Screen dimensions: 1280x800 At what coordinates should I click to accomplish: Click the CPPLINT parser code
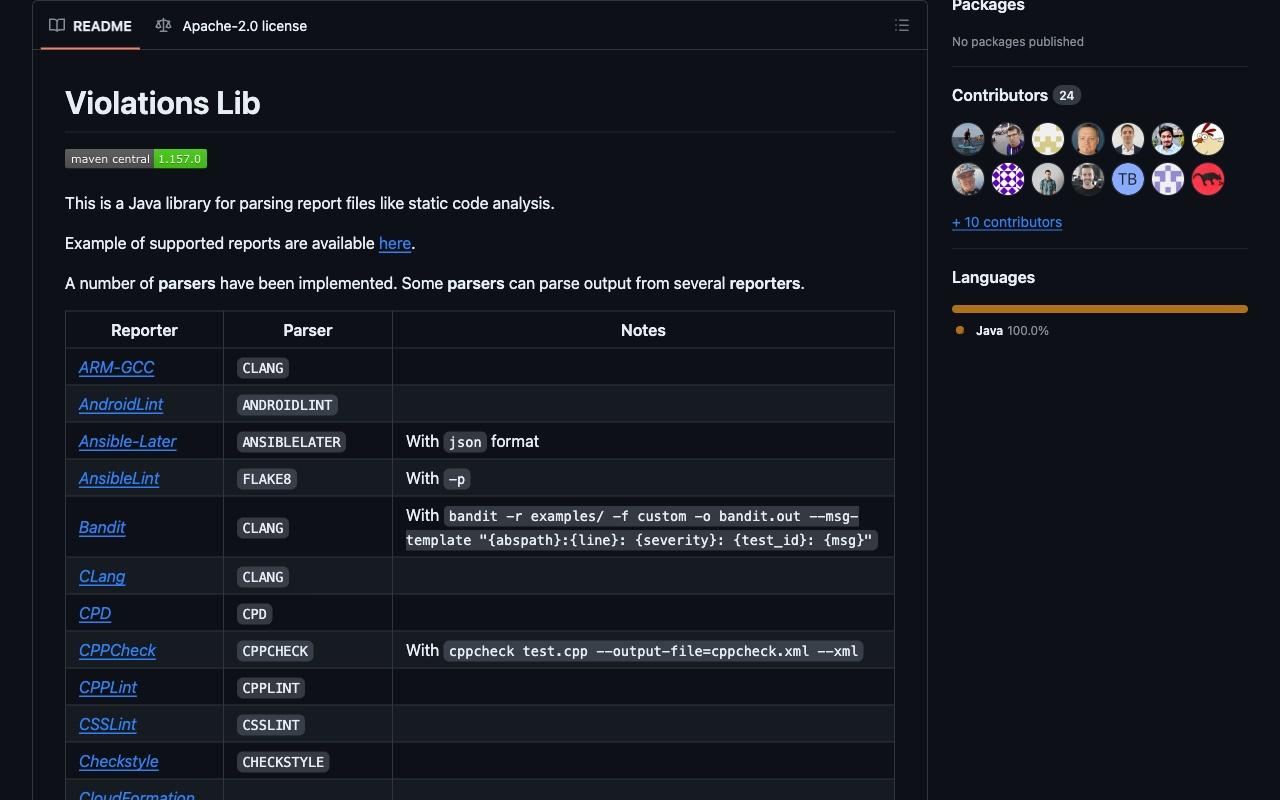[271, 688]
